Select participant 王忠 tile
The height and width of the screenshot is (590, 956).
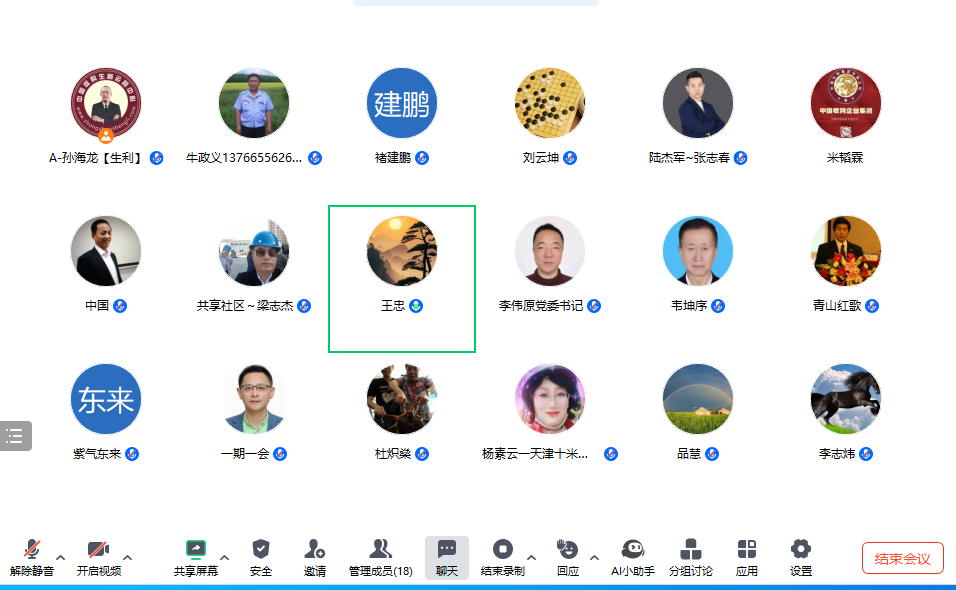point(402,279)
